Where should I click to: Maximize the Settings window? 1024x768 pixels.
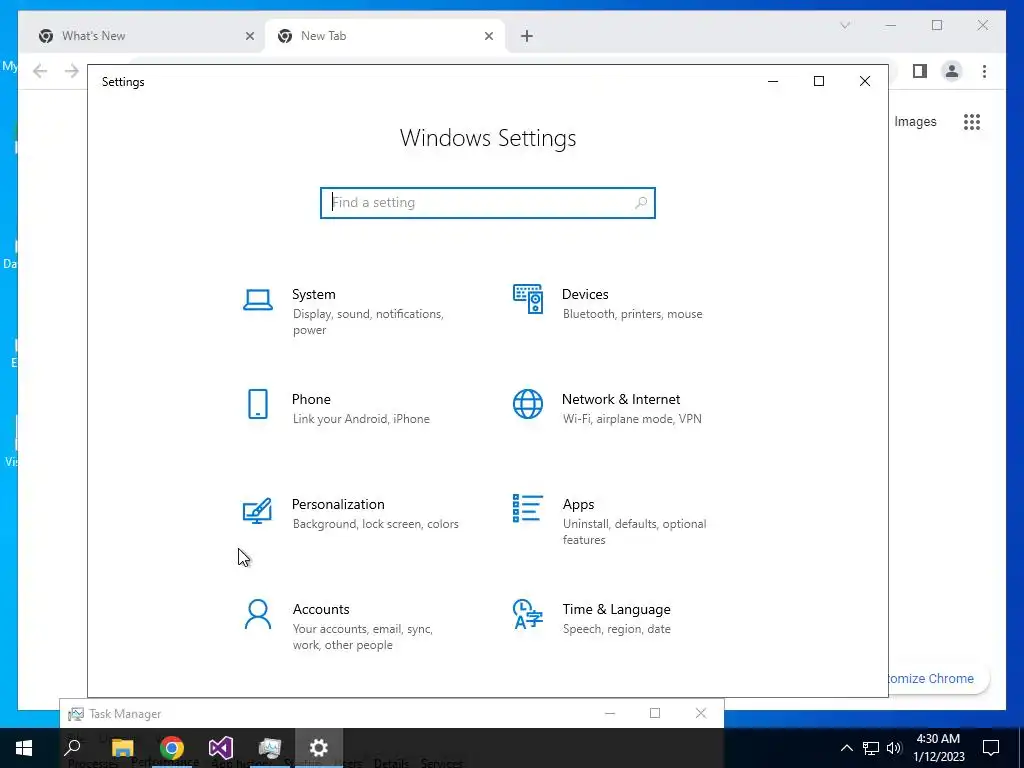[819, 82]
